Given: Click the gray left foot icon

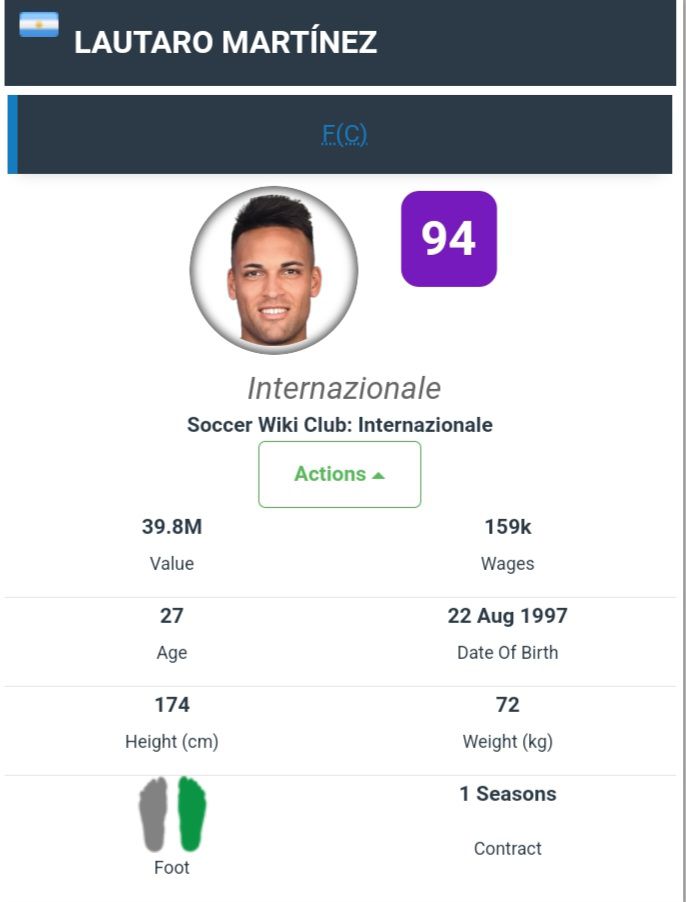Looking at the screenshot, I should (154, 814).
